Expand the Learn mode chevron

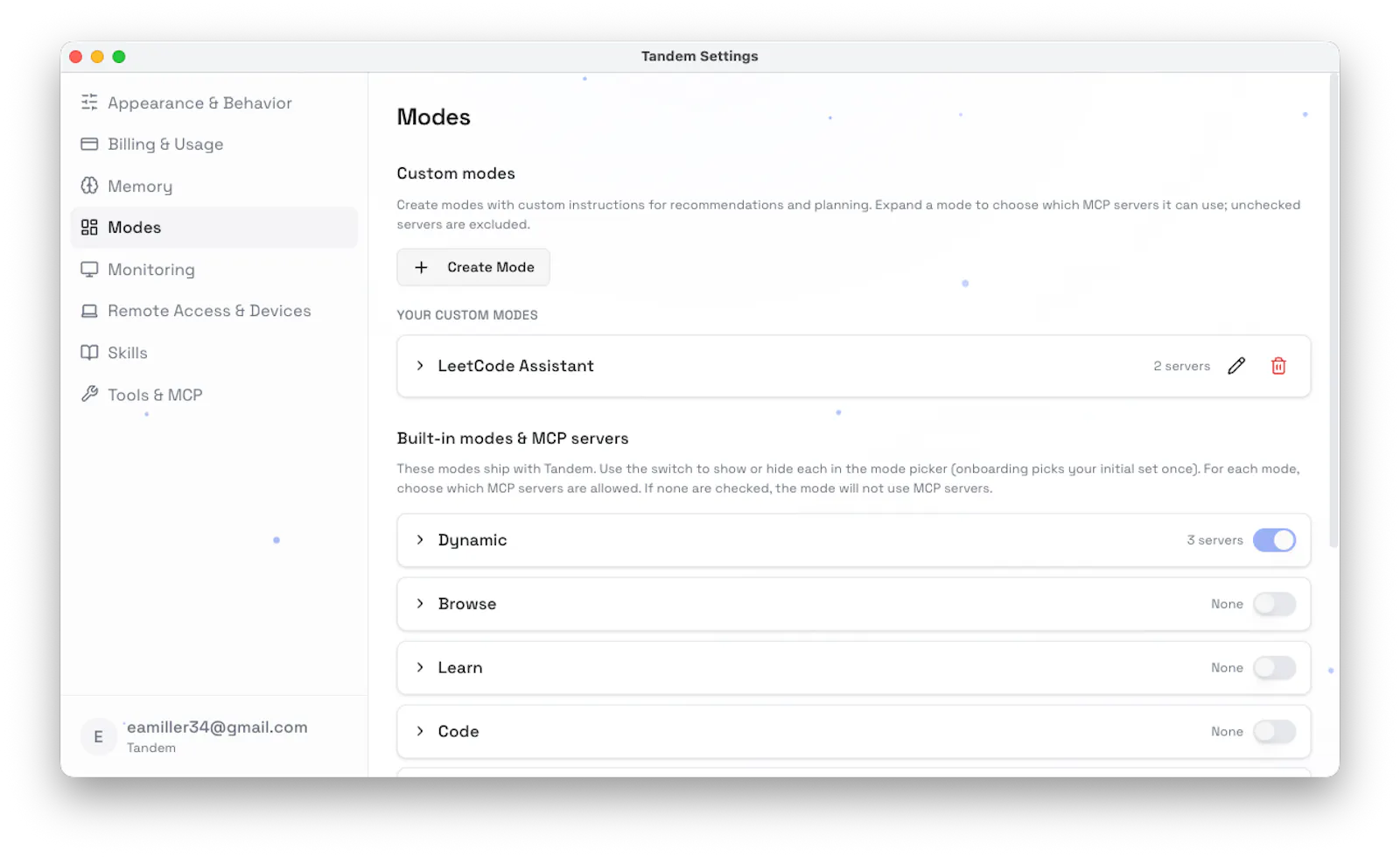[x=420, y=668]
